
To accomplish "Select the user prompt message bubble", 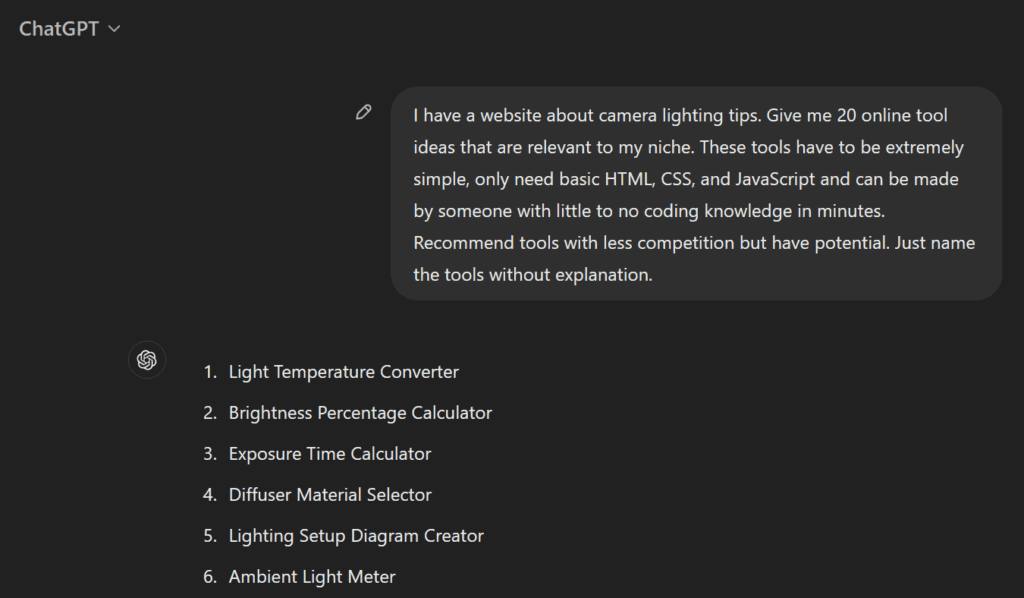I will (696, 193).
